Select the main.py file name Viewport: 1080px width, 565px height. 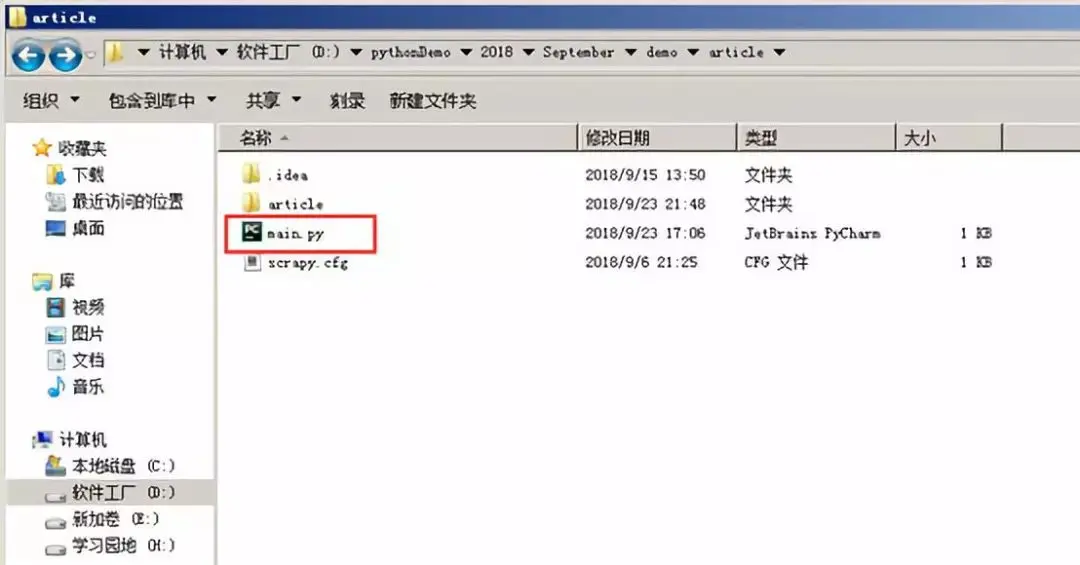(x=295, y=234)
